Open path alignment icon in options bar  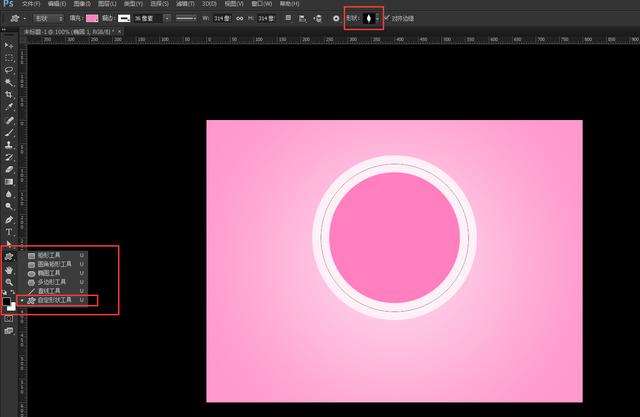point(302,18)
